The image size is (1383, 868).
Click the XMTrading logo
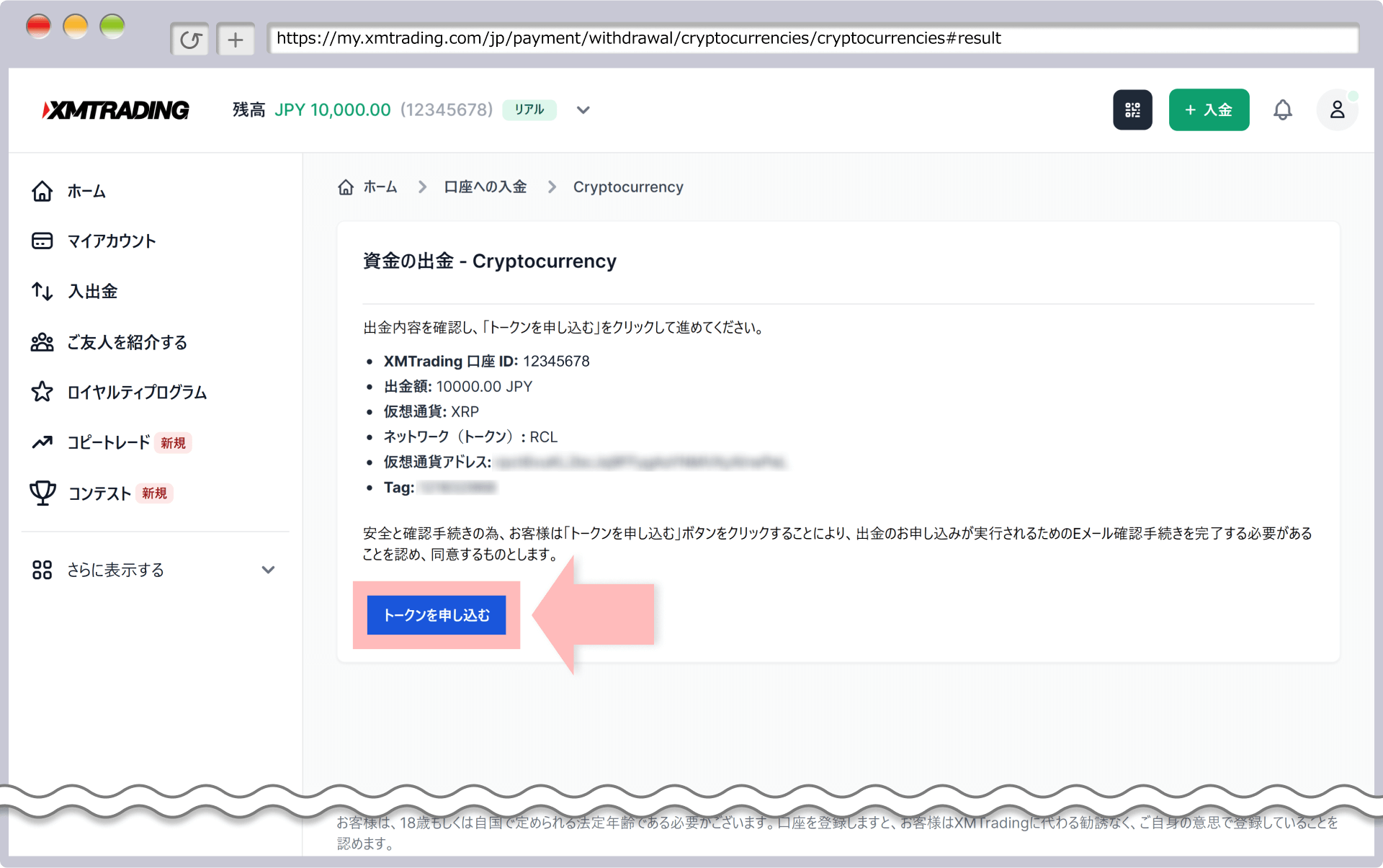[x=116, y=109]
